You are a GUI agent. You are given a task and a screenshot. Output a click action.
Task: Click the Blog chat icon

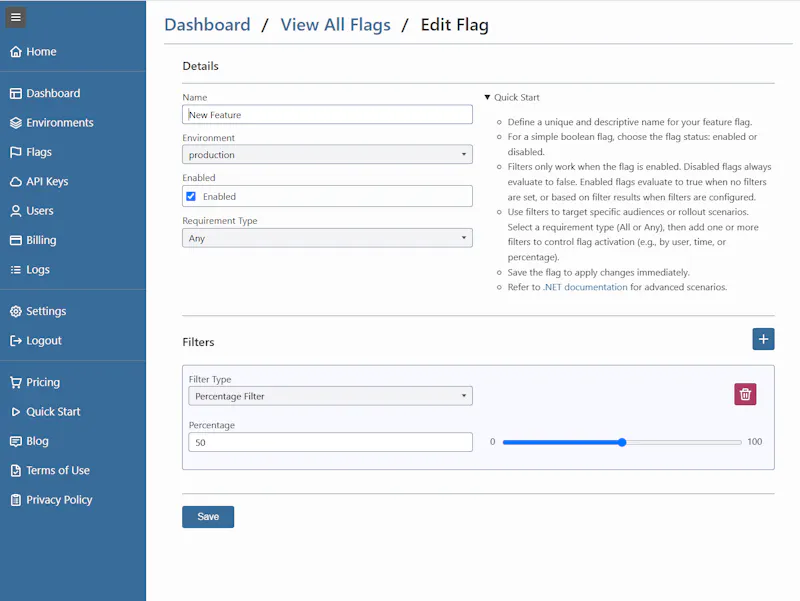tap(16, 441)
